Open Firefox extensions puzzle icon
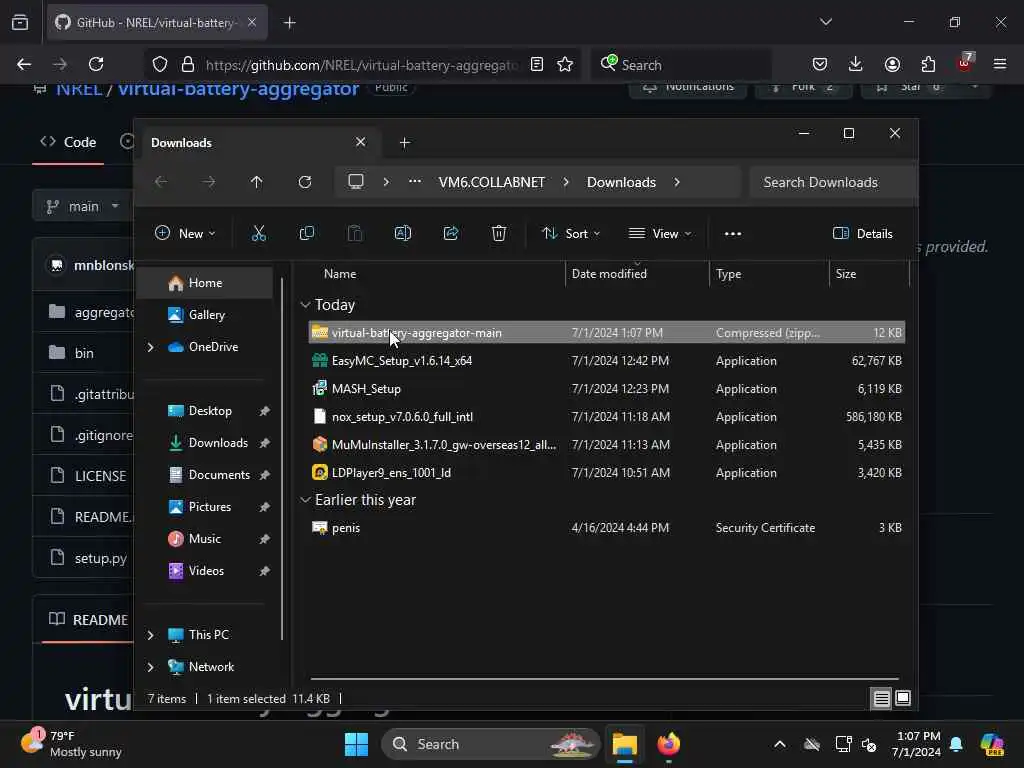Viewport: 1024px width, 768px height. click(x=928, y=64)
